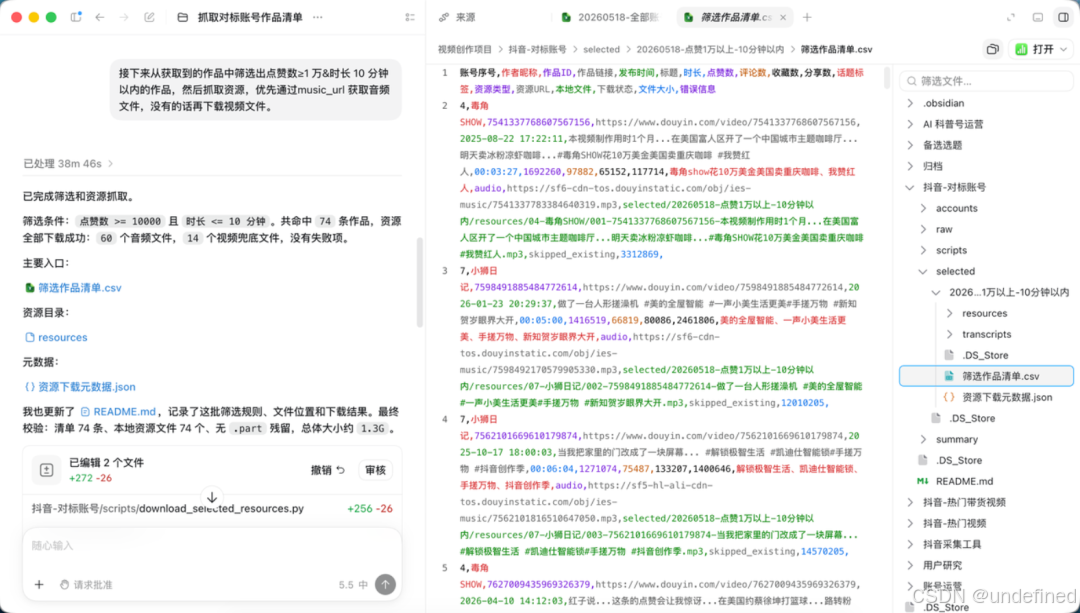Open the 5.5 中 model selector

tap(353, 584)
